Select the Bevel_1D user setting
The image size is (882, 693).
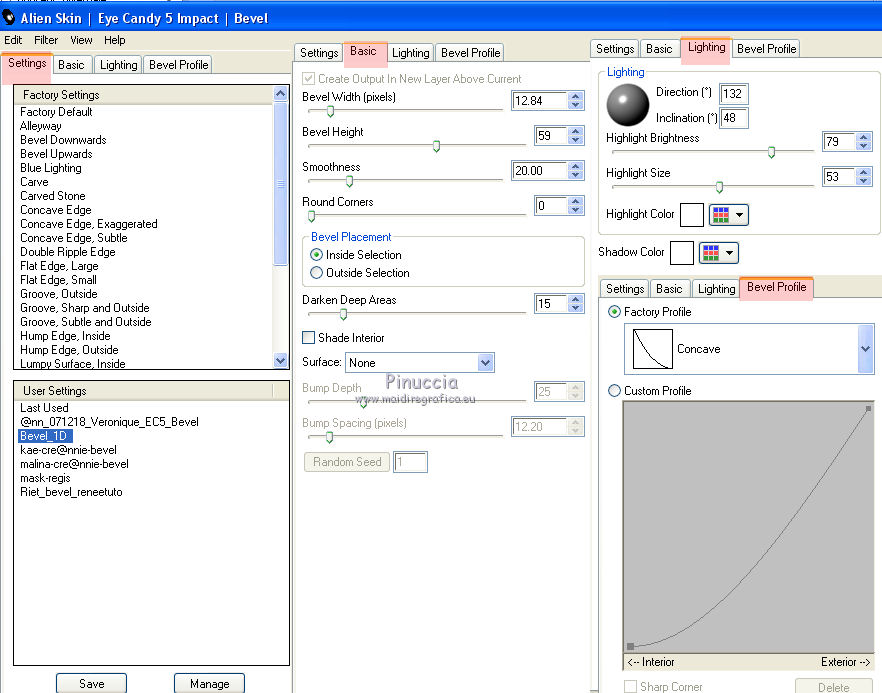point(45,436)
